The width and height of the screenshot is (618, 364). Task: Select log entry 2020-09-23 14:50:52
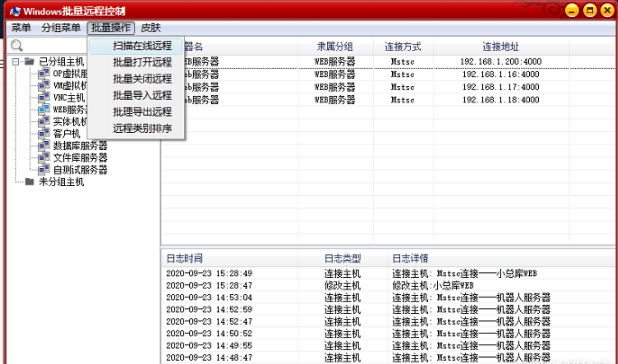tap(209, 334)
